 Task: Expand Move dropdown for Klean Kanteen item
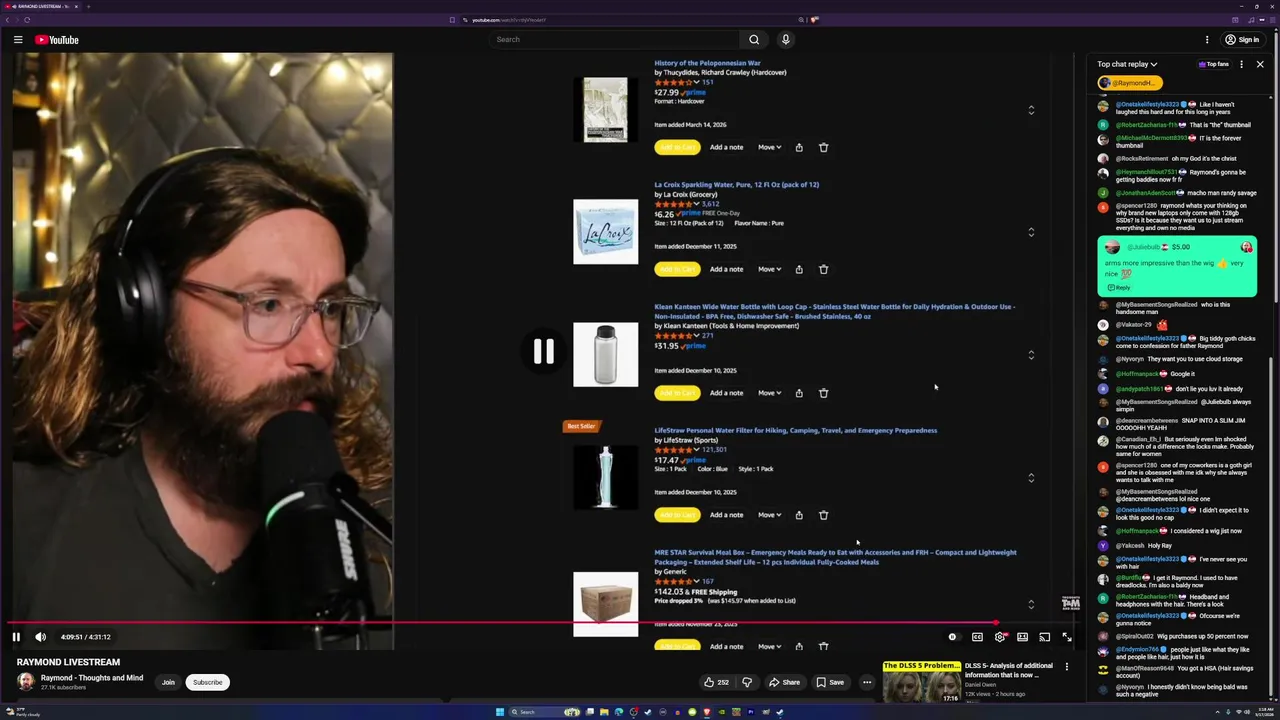(769, 393)
